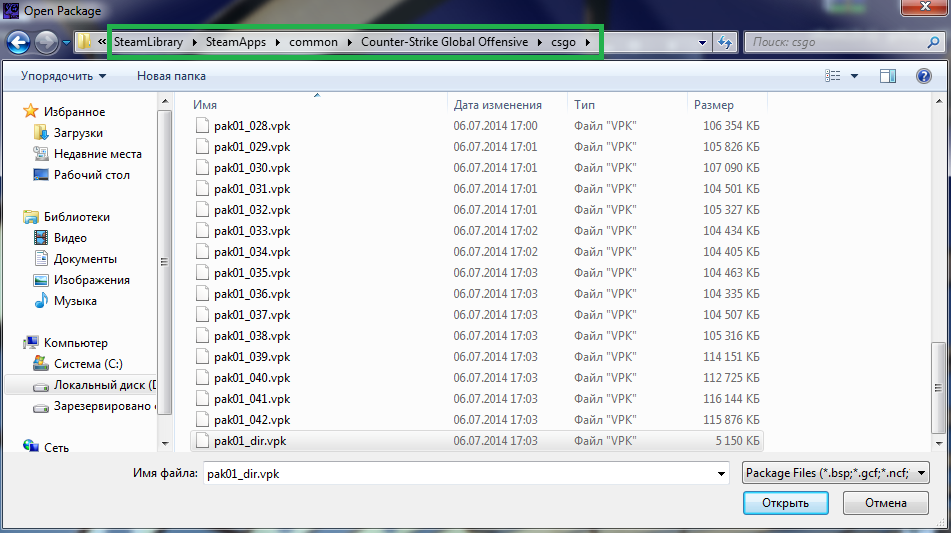This screenshot has height=533, width=951.
Task: Click Новая папка button
Action: [171, 76]
